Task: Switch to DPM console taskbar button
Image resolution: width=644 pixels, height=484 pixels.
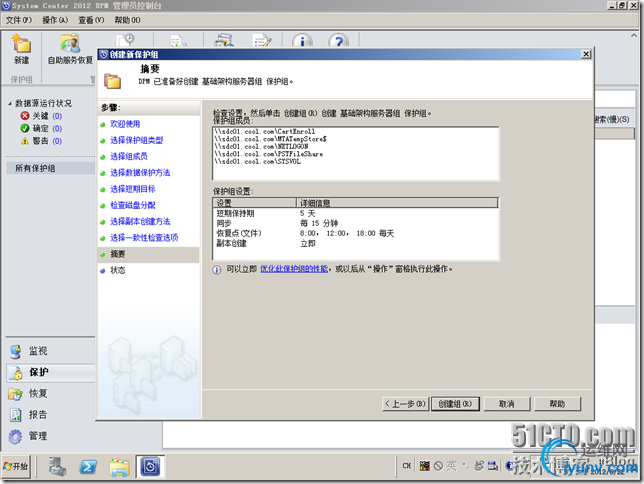Action: pos(150,467)
